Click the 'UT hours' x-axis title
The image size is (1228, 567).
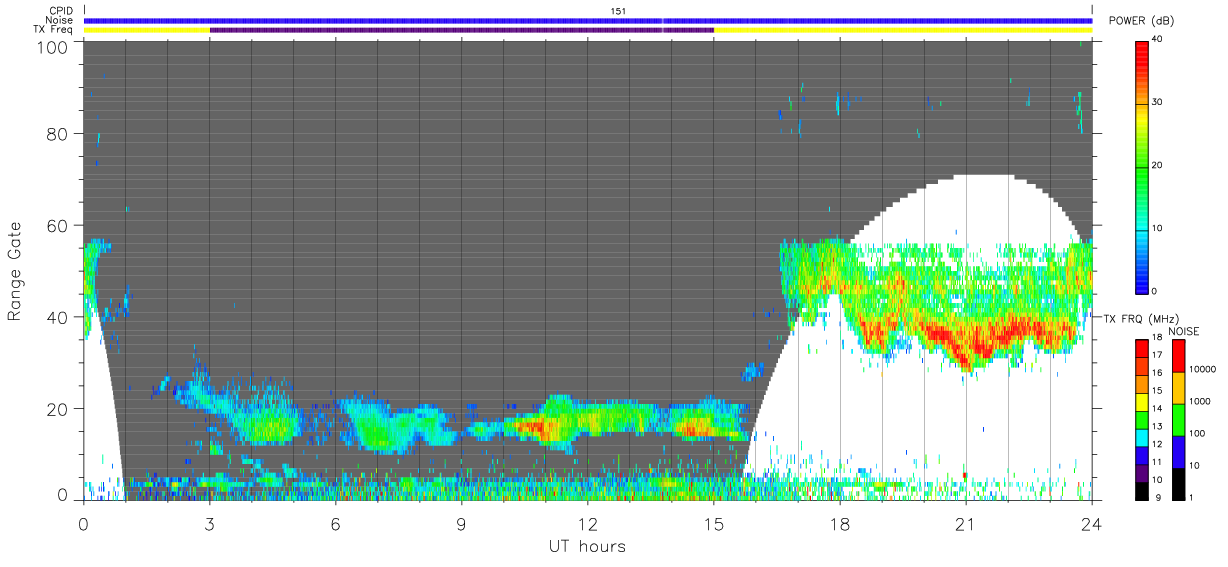(x=587, y=546)
